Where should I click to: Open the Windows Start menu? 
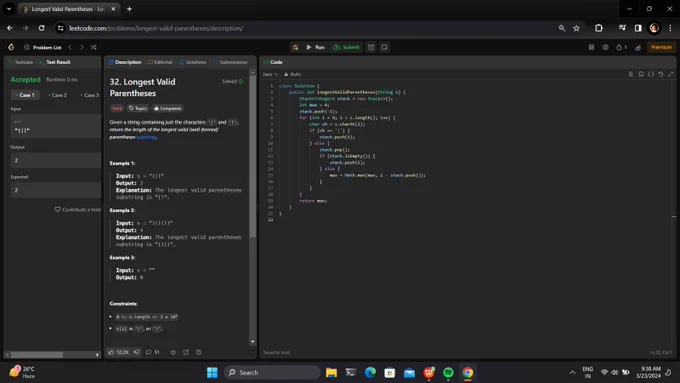tap(212, 373)
